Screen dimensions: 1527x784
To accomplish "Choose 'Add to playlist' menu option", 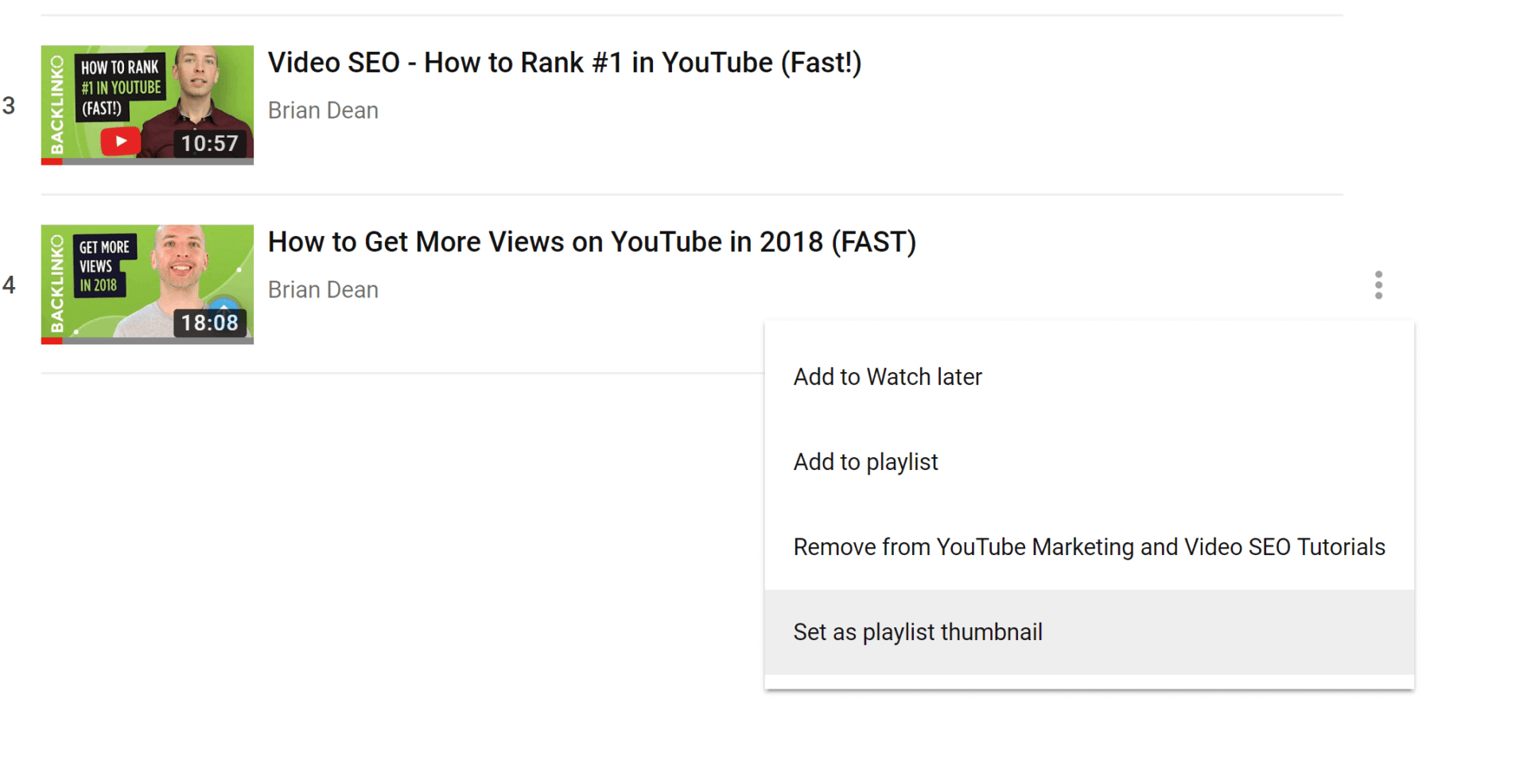I will point(865,461).
